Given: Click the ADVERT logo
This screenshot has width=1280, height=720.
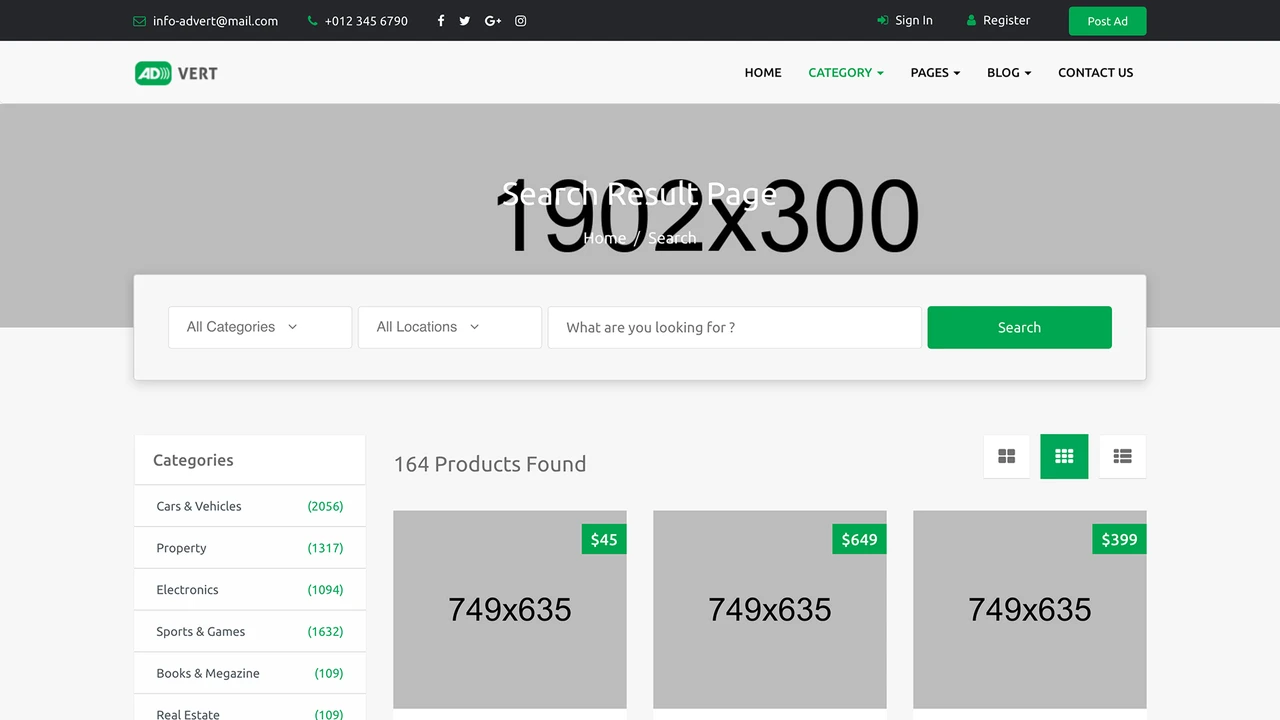Looking at the screenshot, I should click(x=176, y=73).
